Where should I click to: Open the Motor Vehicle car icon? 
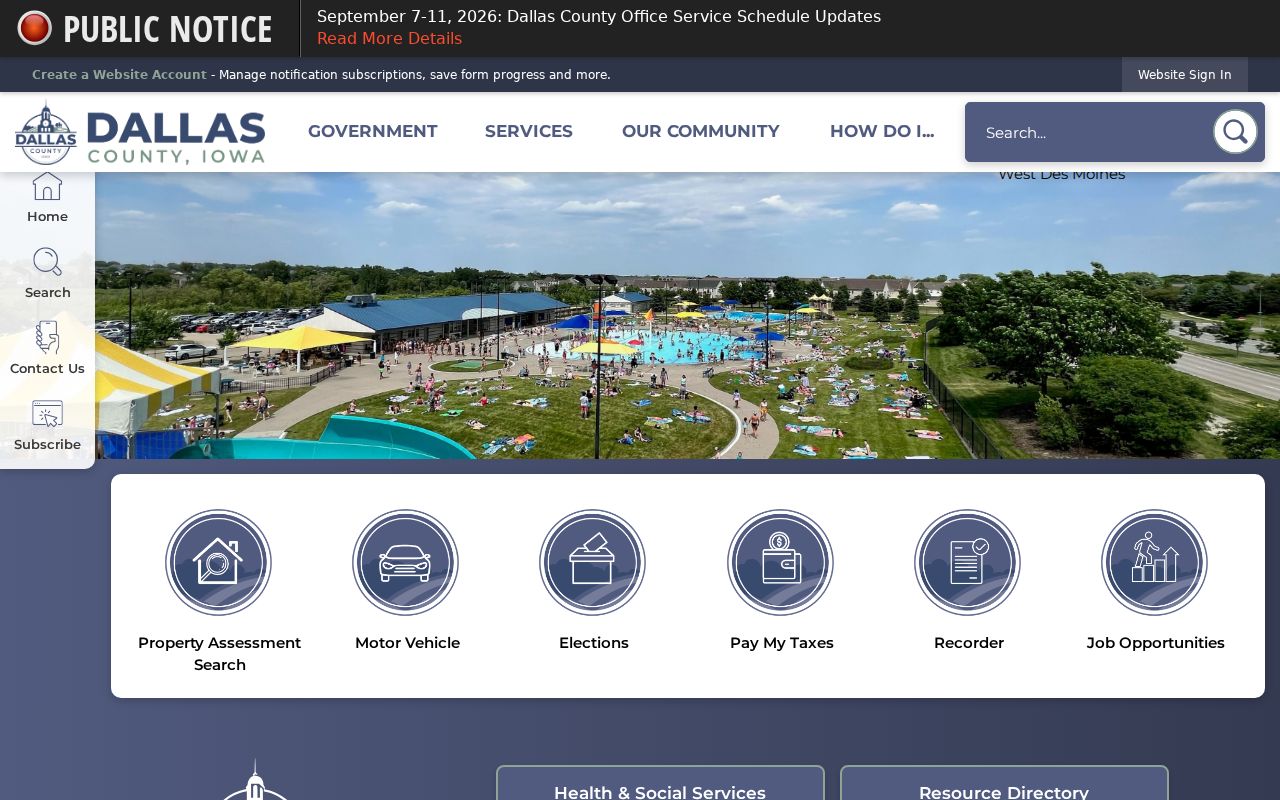(x=405, y=562)
